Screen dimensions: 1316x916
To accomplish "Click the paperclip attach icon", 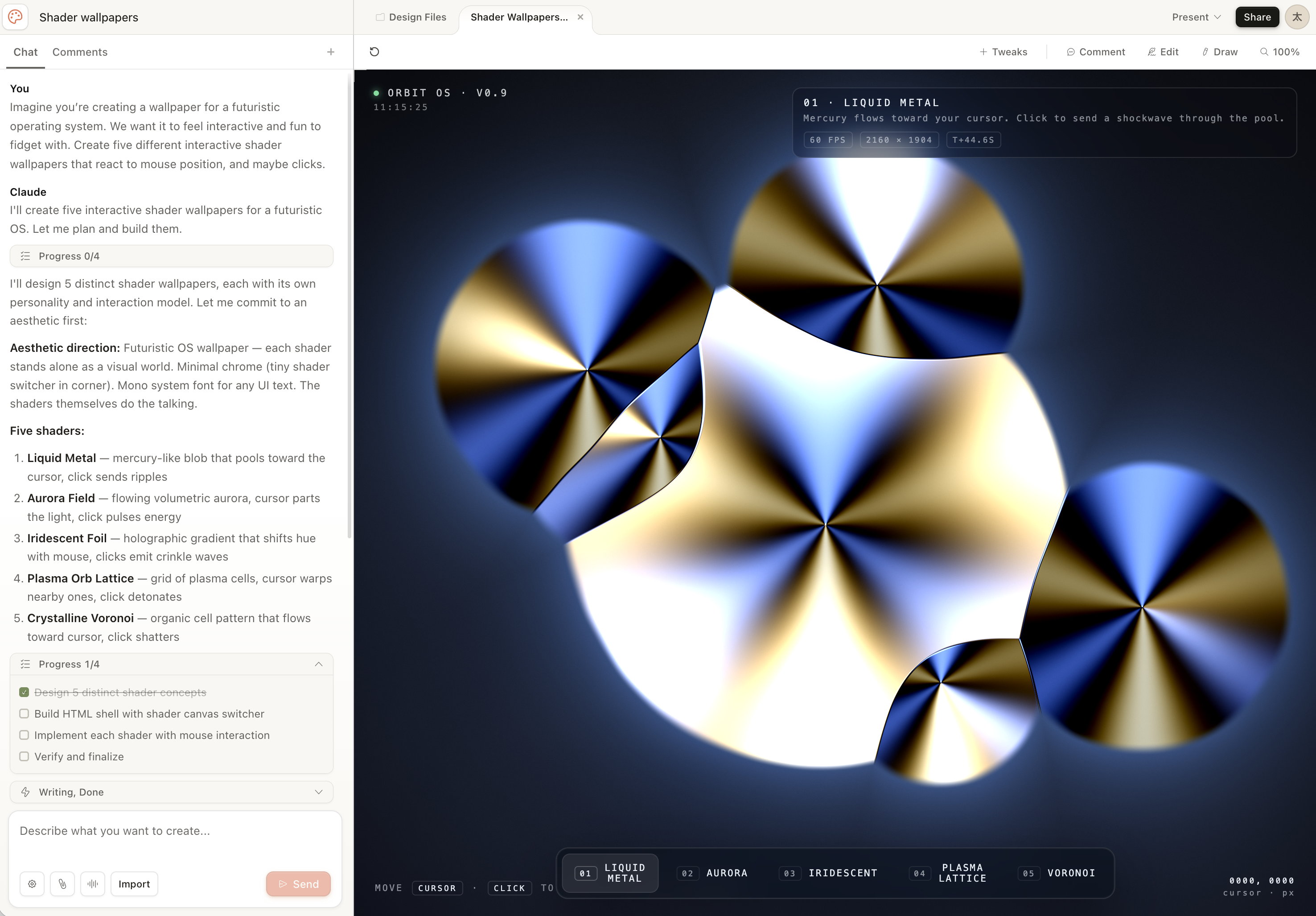I will click(x=62, y=884).
